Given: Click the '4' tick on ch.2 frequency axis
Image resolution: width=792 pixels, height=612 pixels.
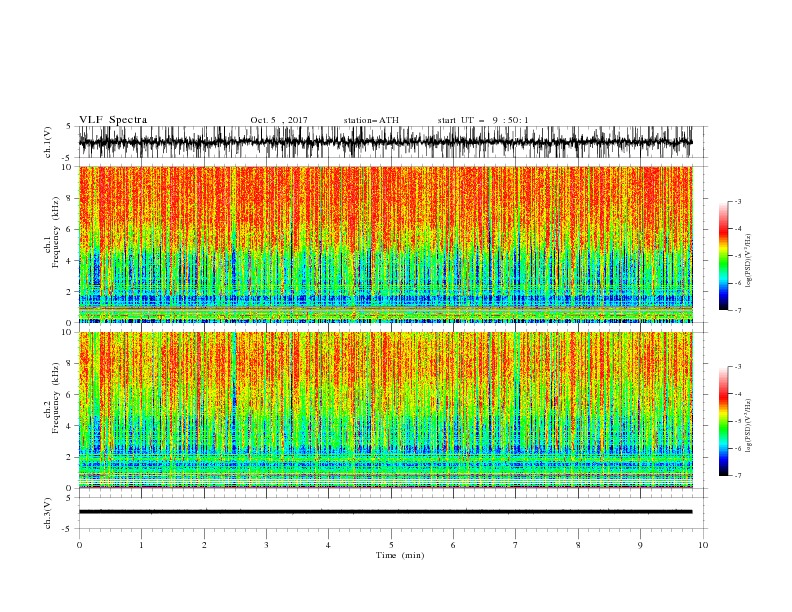Looking at the screenshot, I should (x=70, y=426).
